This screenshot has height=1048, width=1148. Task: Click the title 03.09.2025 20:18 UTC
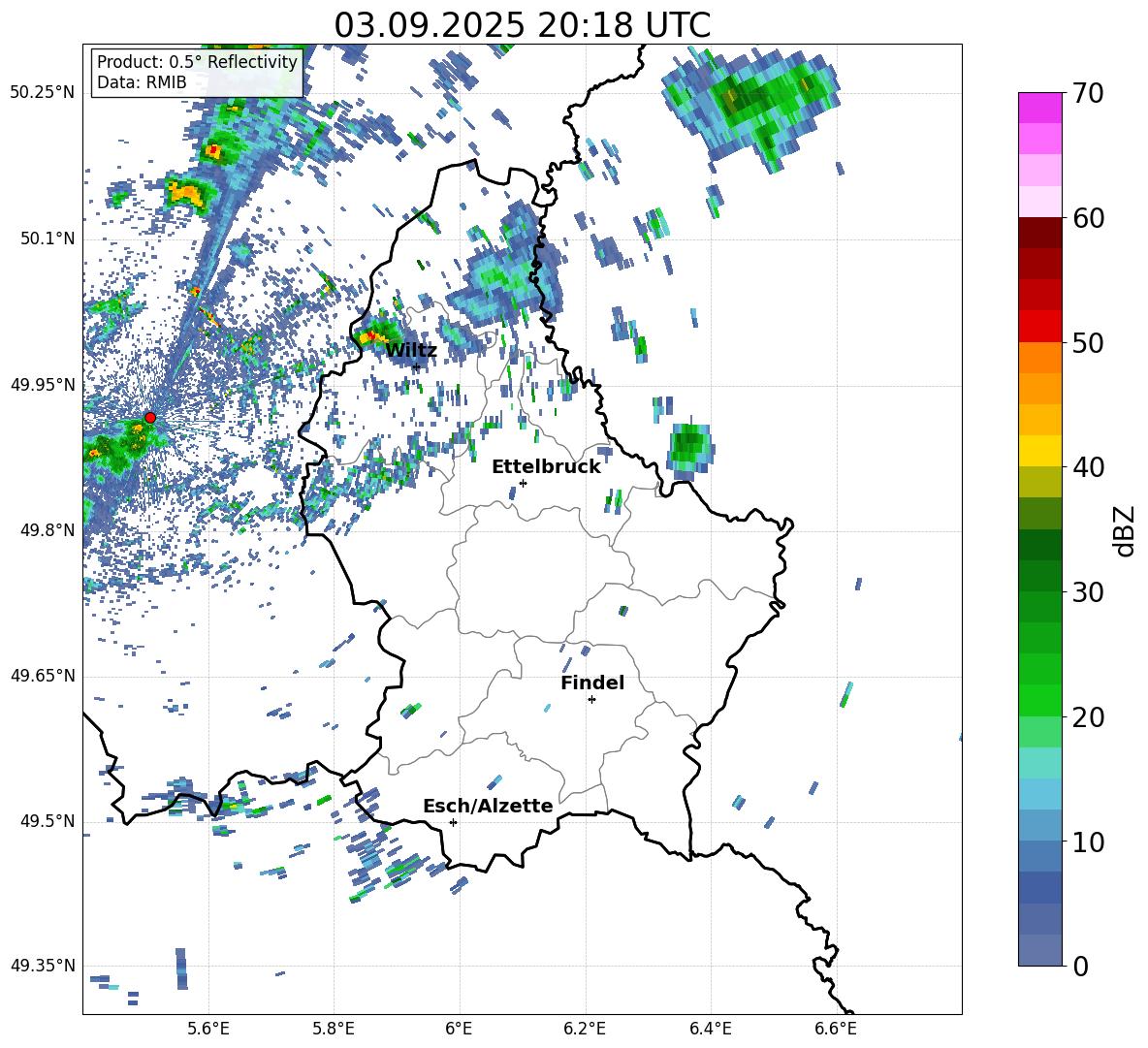(522, 25)
